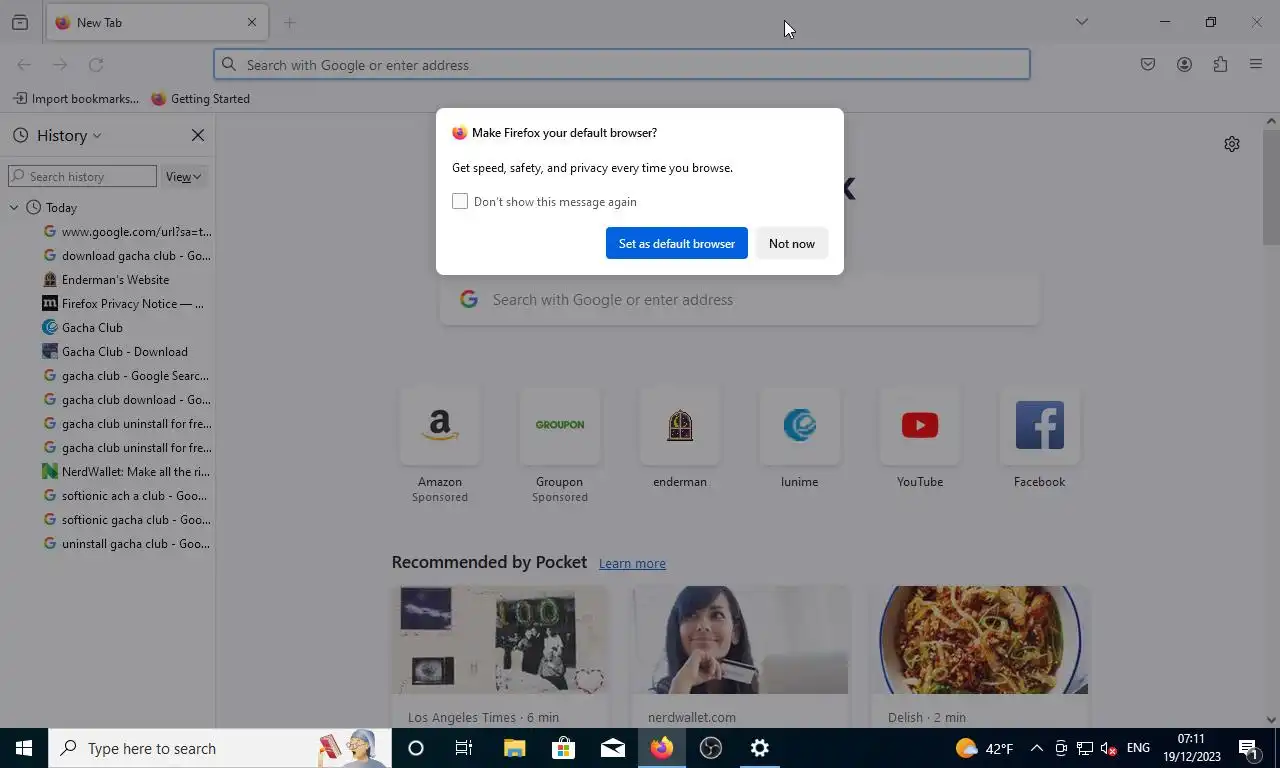The width and height of the screenshot is (1280, 768).
Task: Click Import bookmarks in bookmarks toolbar
Action: [x=77, y=99]
